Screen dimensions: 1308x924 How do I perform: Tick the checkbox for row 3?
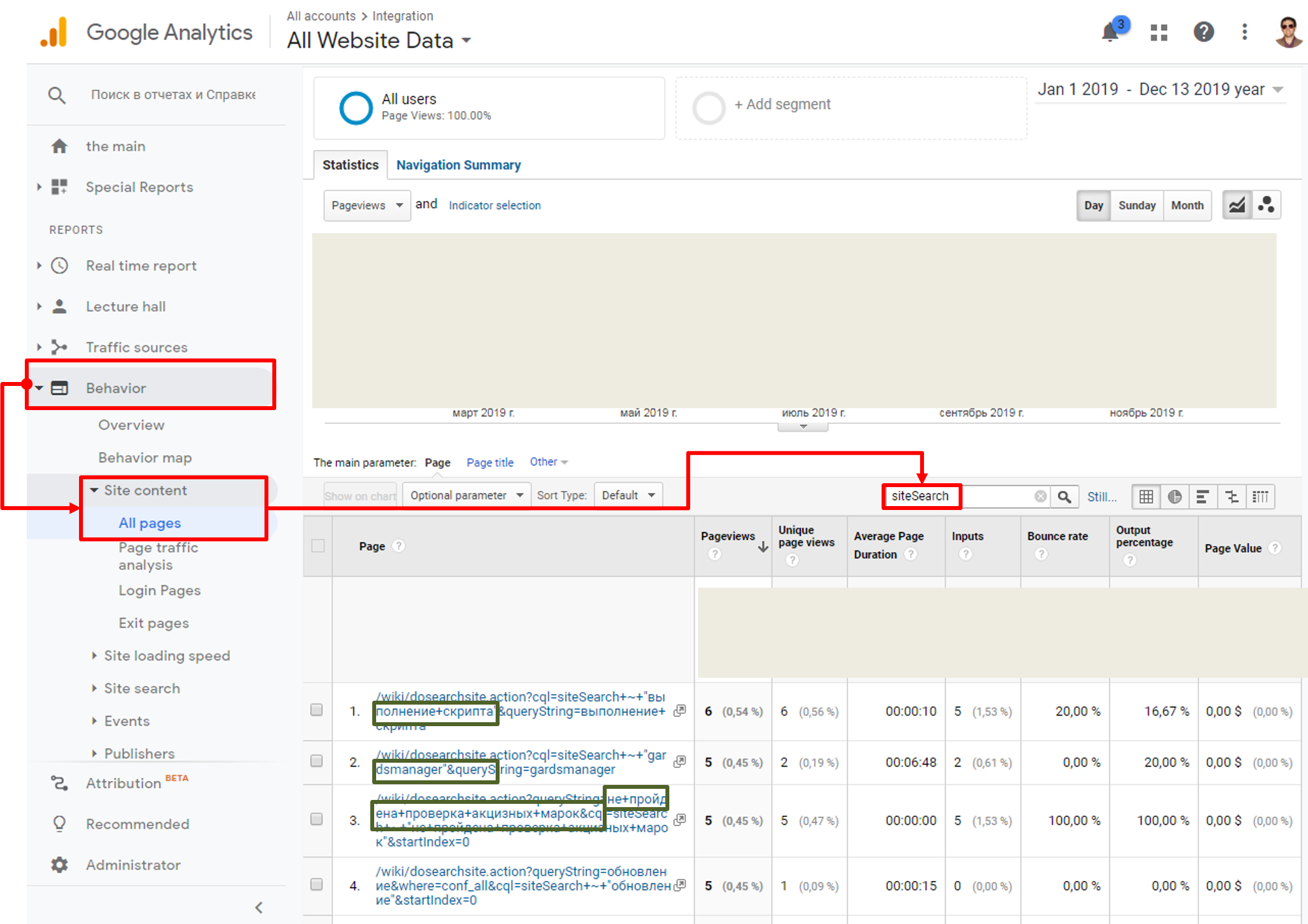coord(317,820)
